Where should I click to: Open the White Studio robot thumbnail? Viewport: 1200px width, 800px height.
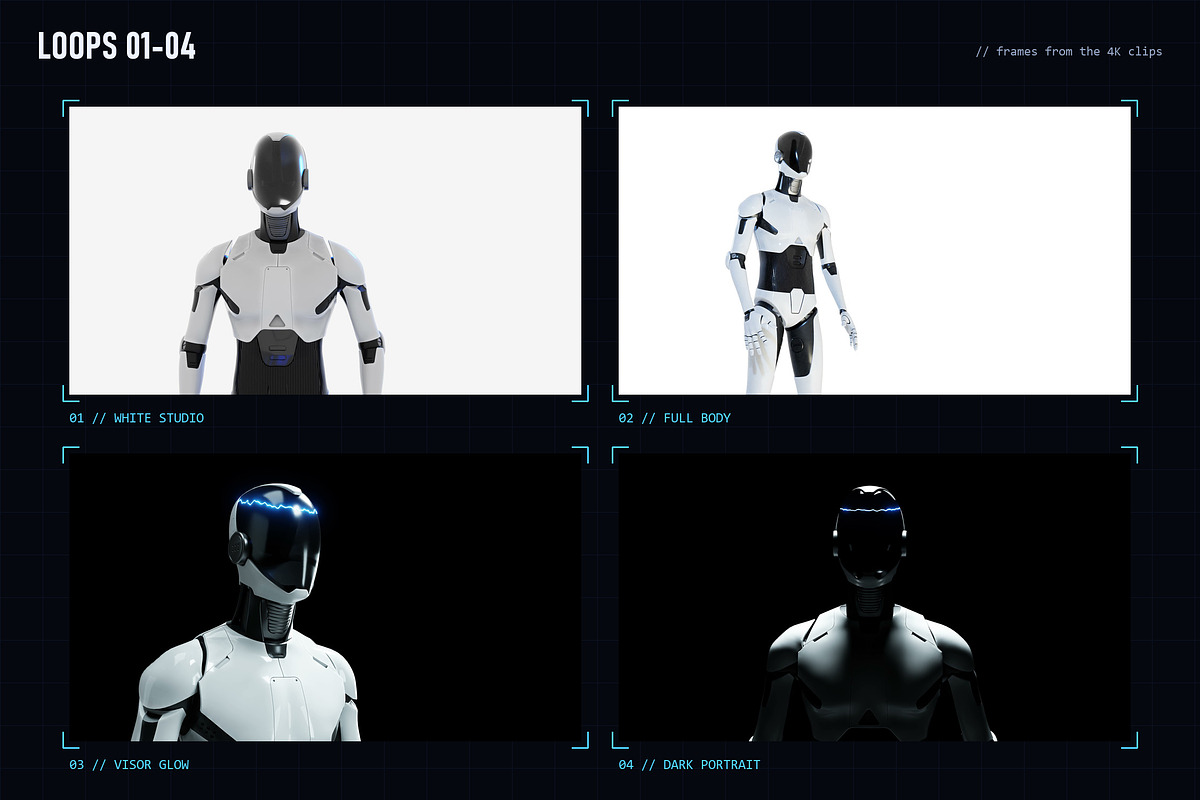325,250
